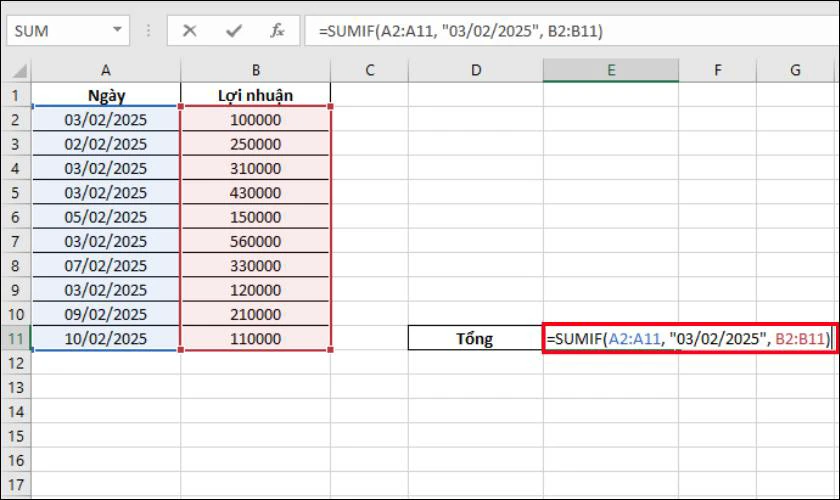Click the formula bar options dots
840x500 pixels.
tap(148, 31)
